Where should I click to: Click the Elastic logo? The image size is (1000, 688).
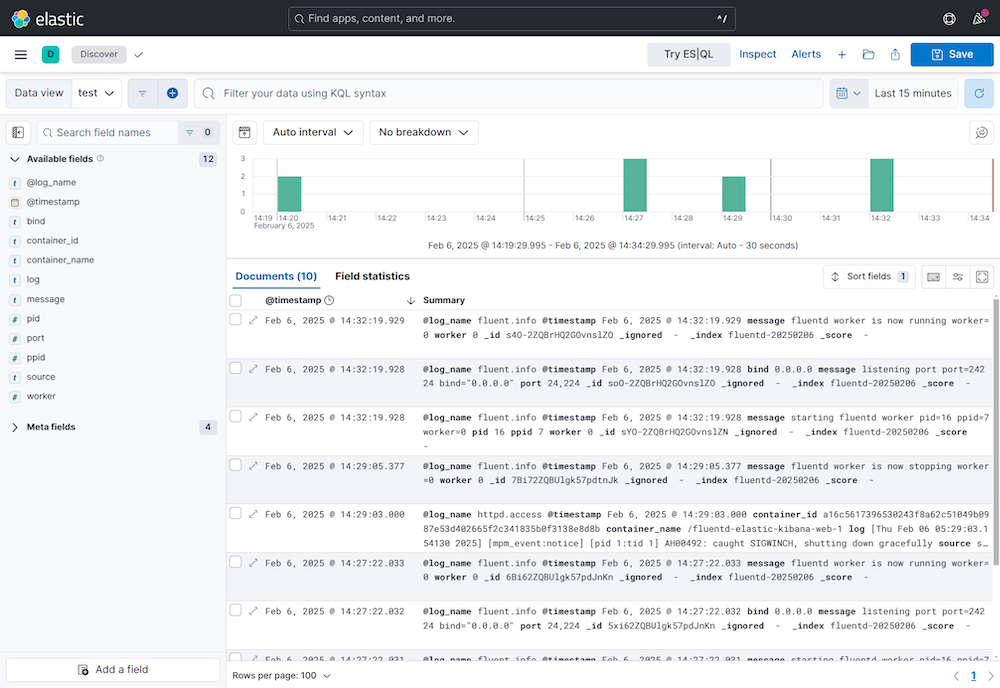(48, 18)
